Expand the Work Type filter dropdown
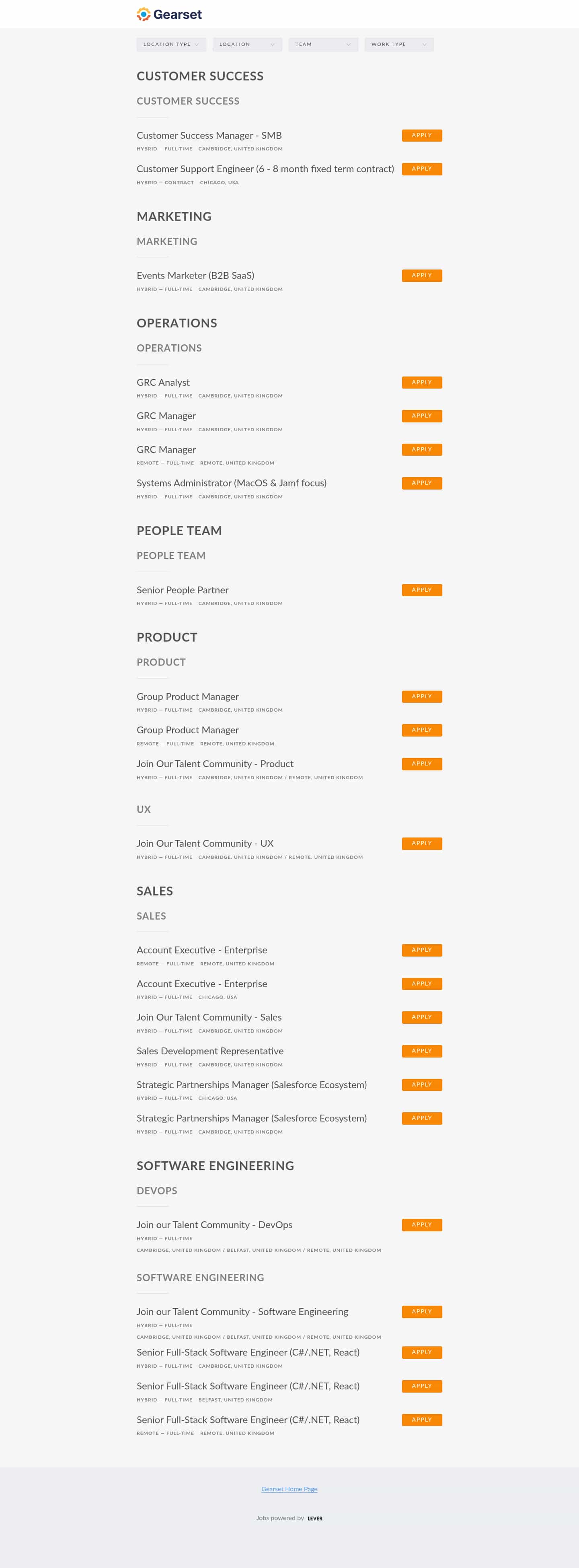Viewport: 579px width, 1568px height. tap(399, 44)
